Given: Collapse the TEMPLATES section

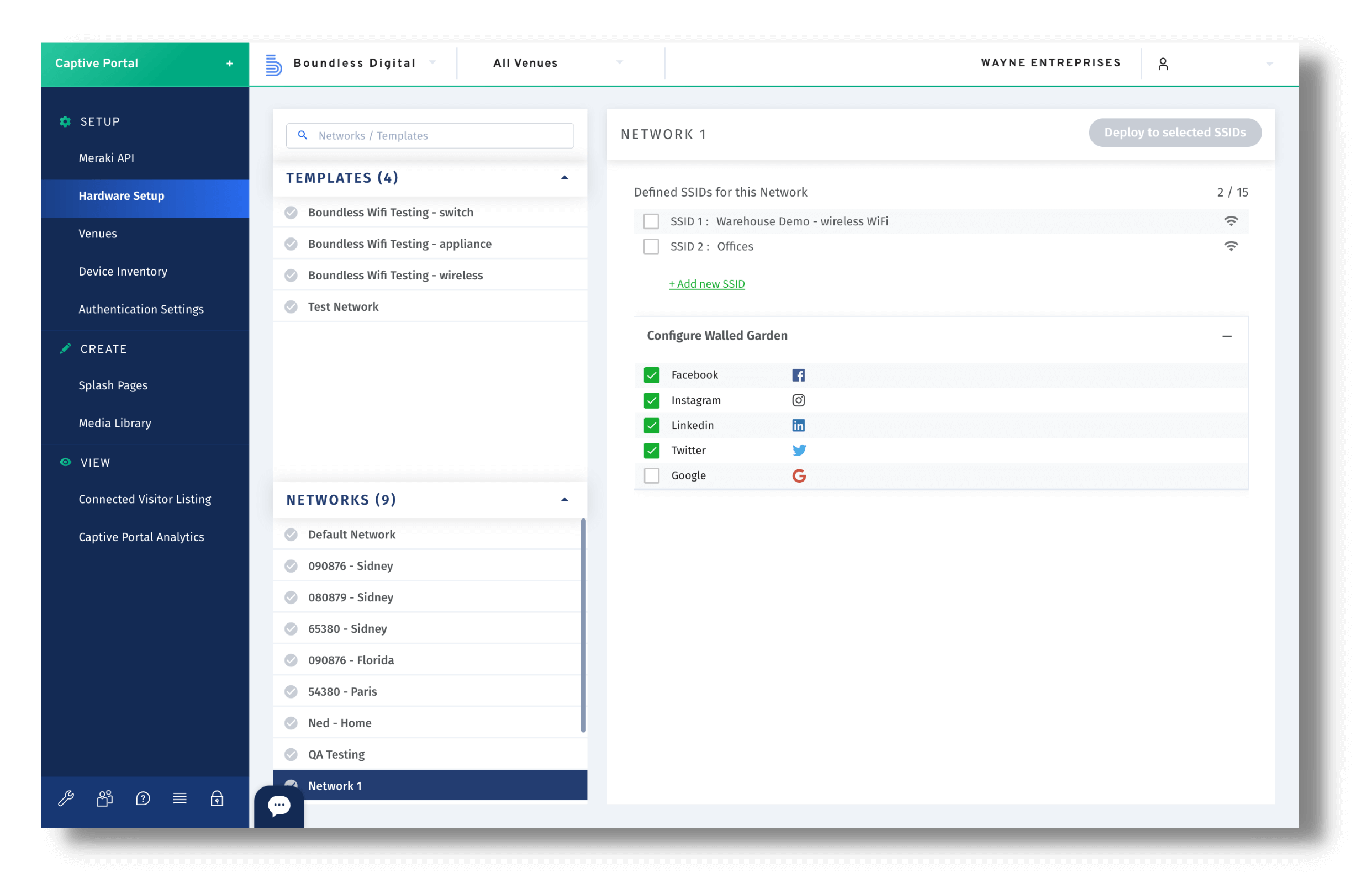Looking at the screenshot, I should tap(564, 178).
